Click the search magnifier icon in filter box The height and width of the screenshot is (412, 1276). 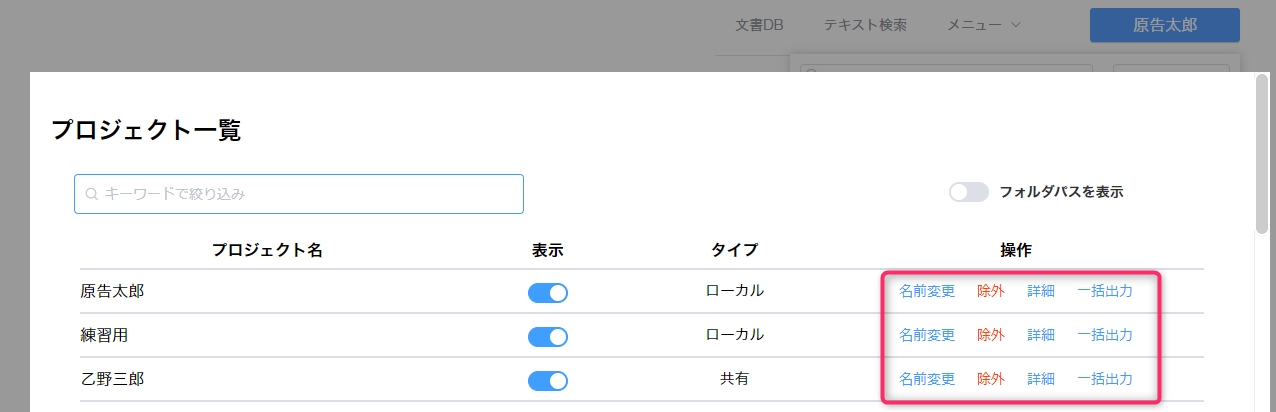pyautogui.click(x=91, y=194)
